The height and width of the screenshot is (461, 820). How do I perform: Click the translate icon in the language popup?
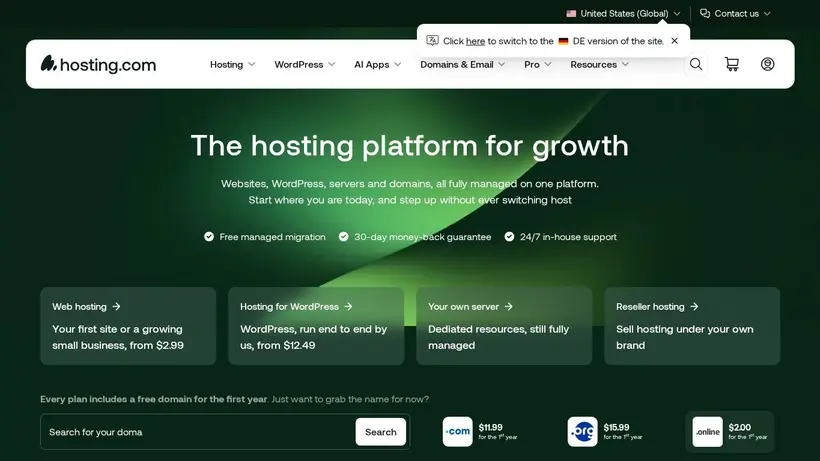[x=432, y=41]
